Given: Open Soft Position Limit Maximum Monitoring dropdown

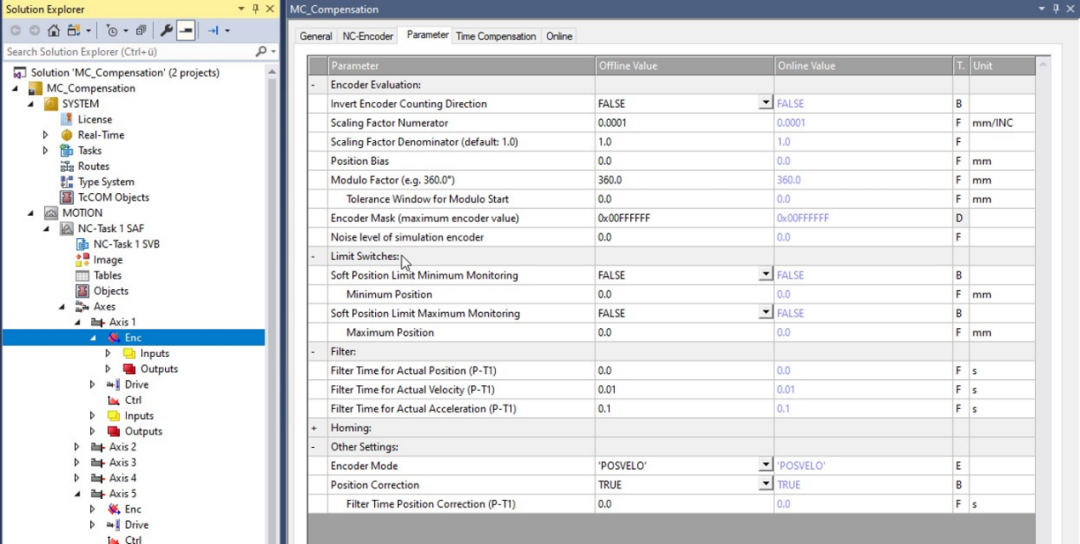Looking at the screenshot, I should pos(765,313).
